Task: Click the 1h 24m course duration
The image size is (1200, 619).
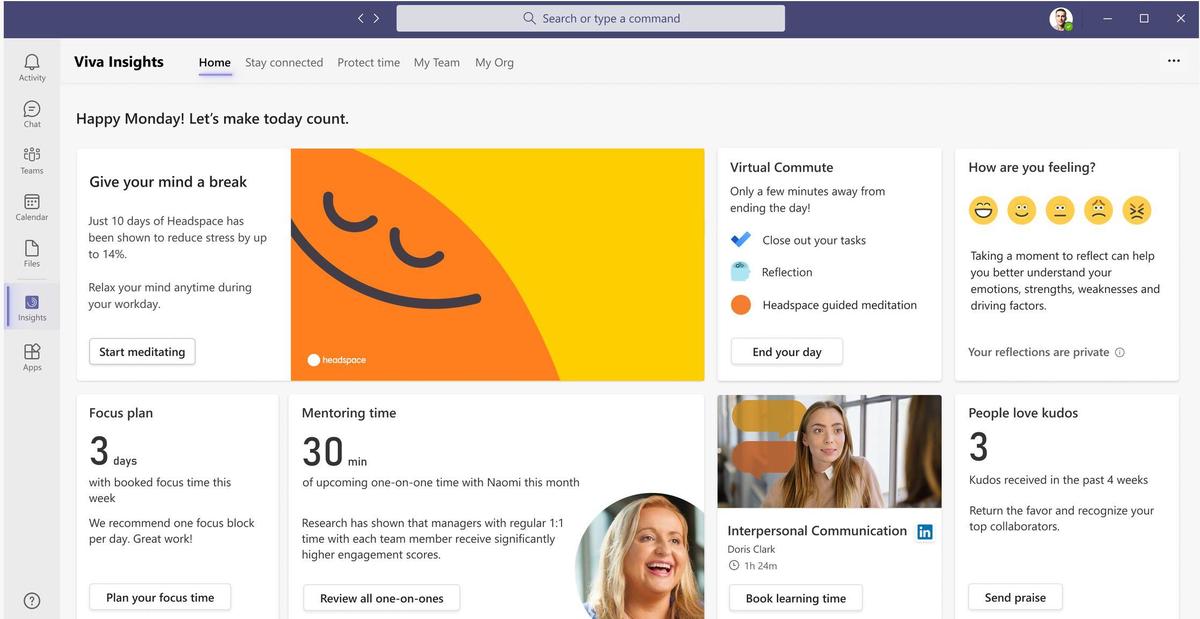Action: click(761, 566)
